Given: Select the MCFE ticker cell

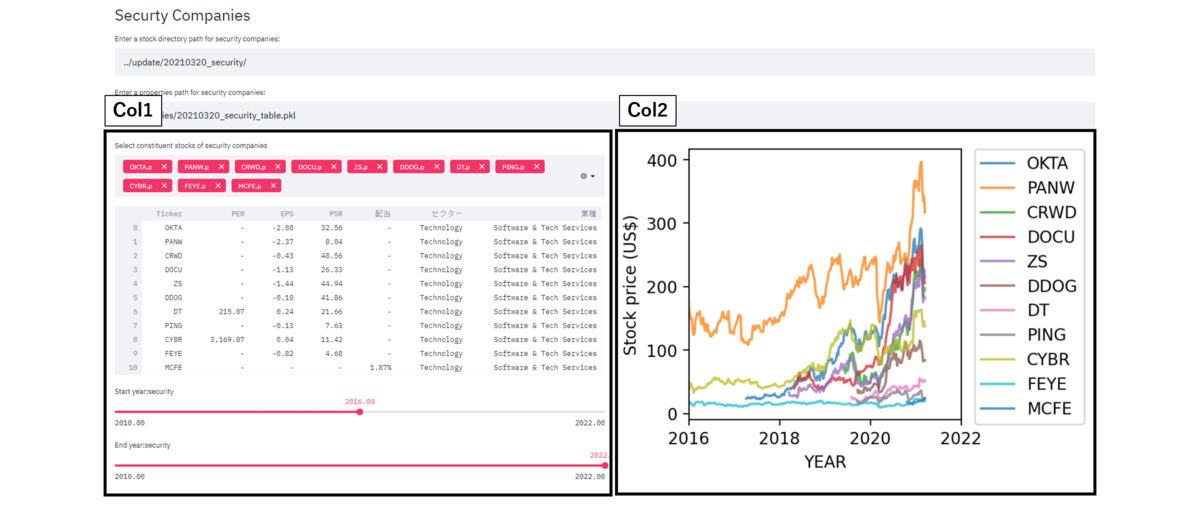Looking at the screenshot, I should coord(173,368).
